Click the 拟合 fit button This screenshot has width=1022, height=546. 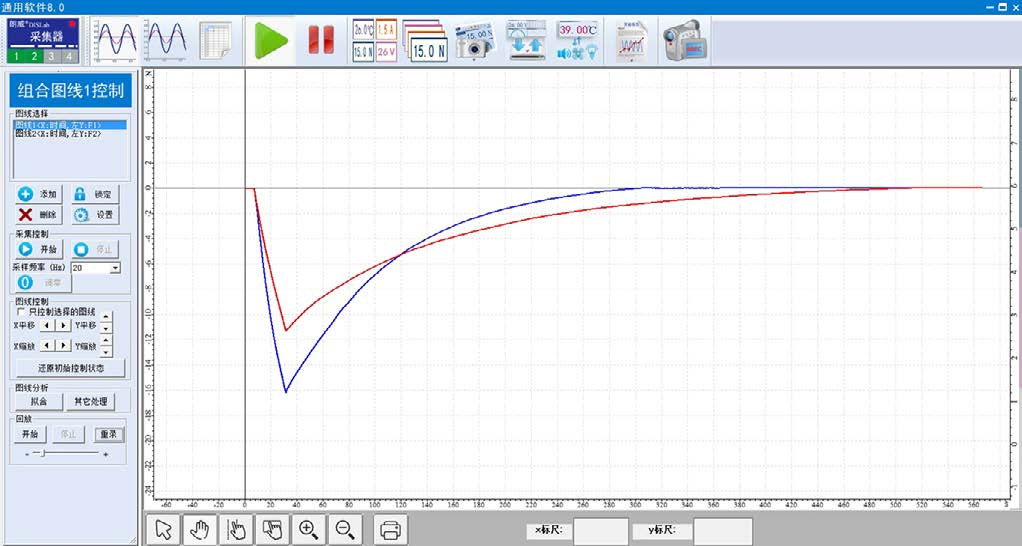[x=39, y=401]
